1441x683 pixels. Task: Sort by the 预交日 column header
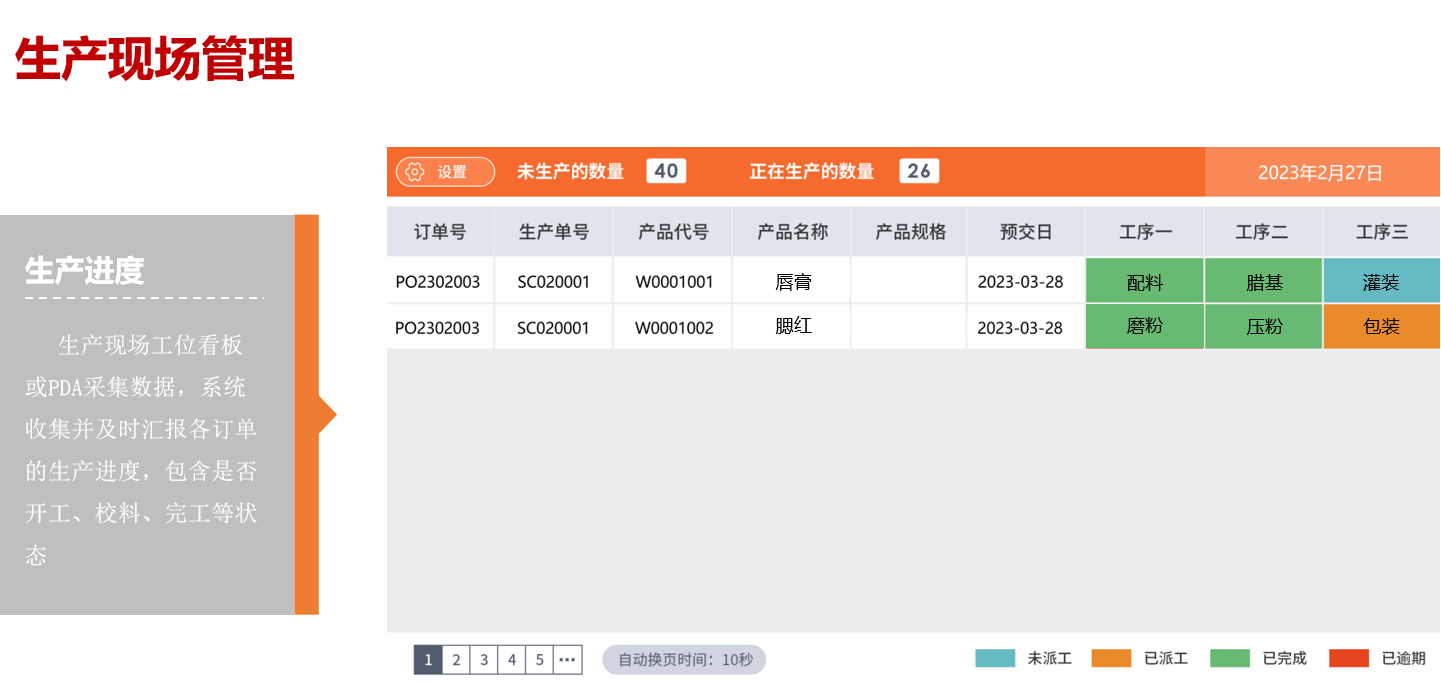(1024, 230)
